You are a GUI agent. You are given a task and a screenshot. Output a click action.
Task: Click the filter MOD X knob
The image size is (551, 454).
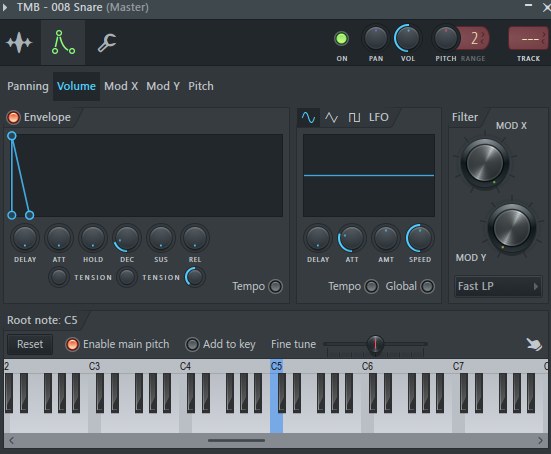point(485,163)
